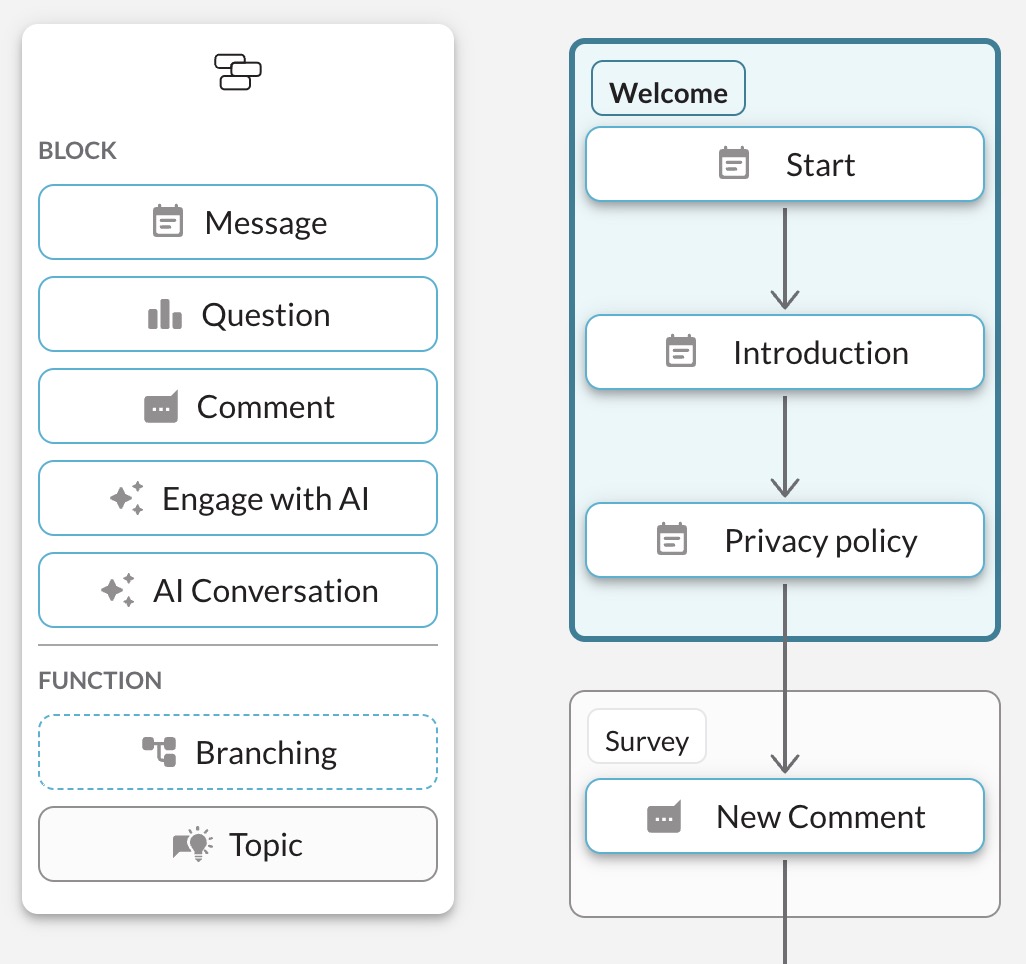Choose the AI Conversation block
The height and width of the screenshot is (964, 1026).
238,590
